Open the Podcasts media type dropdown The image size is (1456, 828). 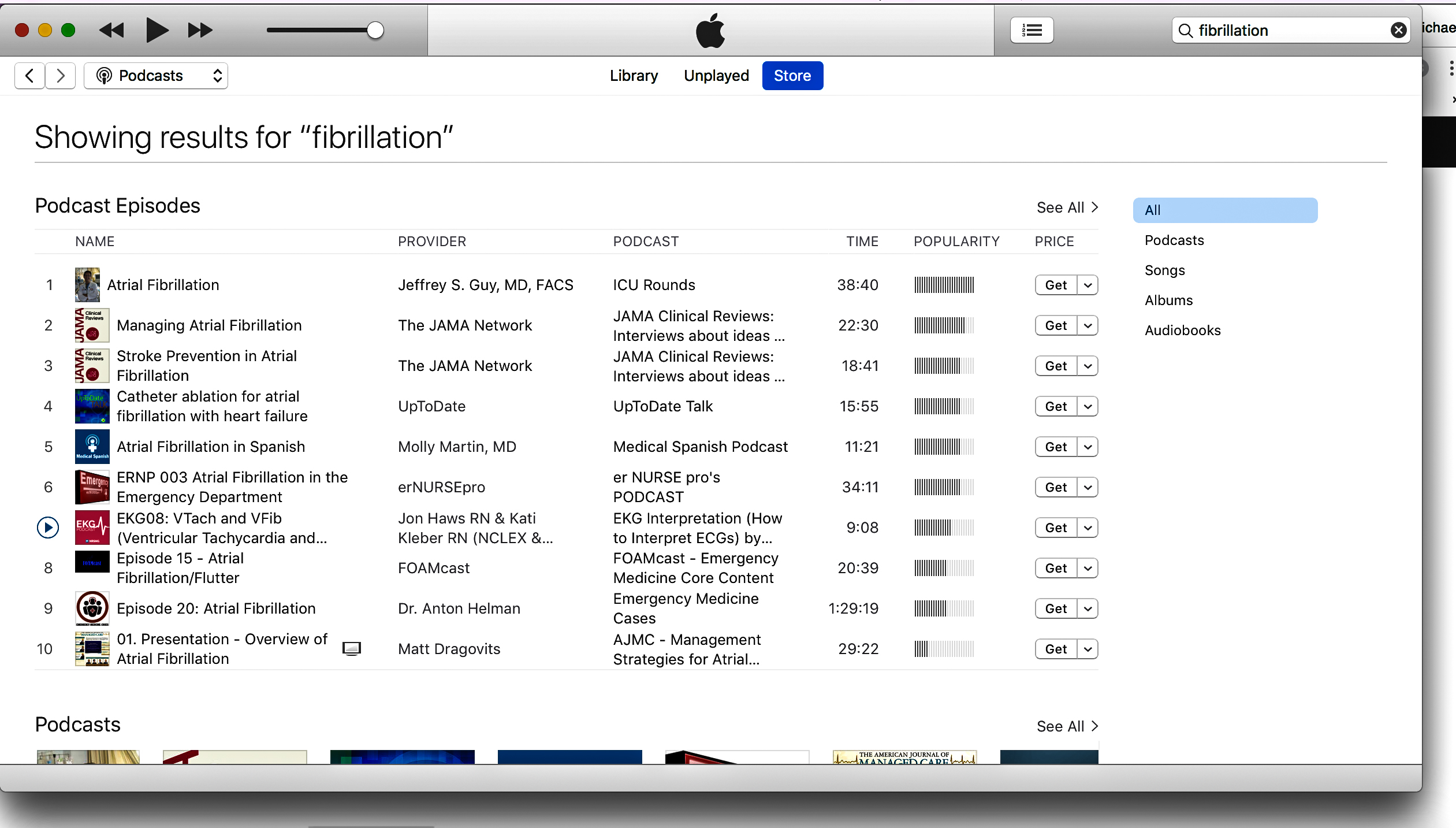point(156,76)
